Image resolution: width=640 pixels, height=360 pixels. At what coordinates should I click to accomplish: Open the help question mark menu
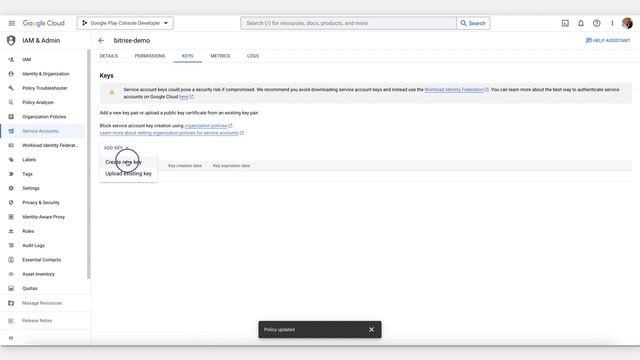(x=596, y=23)
